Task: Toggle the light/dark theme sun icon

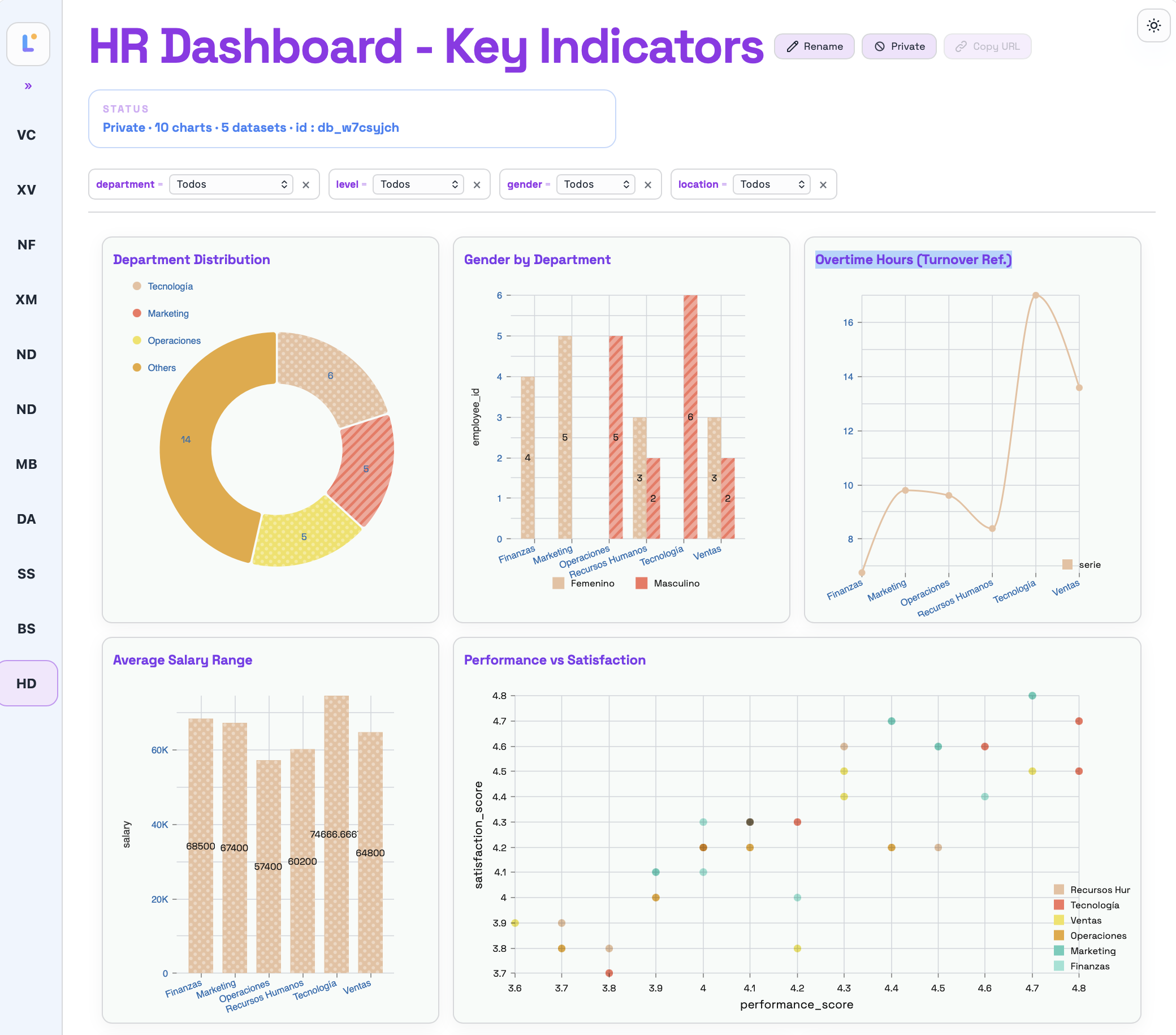Action: 1153,26
